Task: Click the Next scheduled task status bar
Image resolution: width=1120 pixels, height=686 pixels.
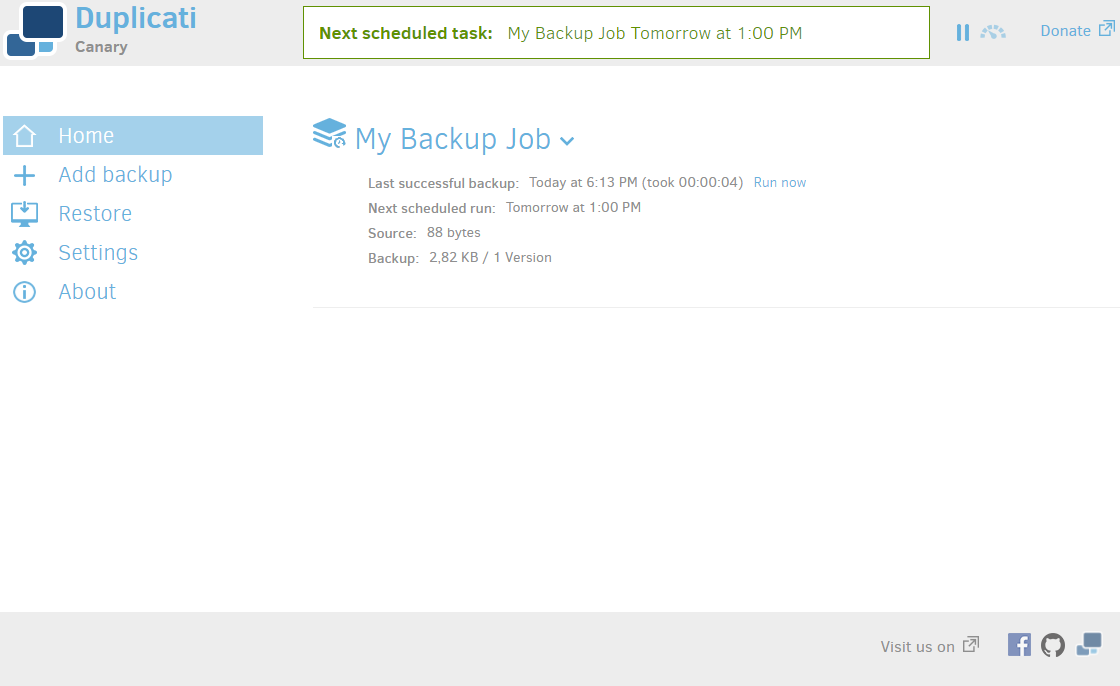Action: (x=616, y=33)
